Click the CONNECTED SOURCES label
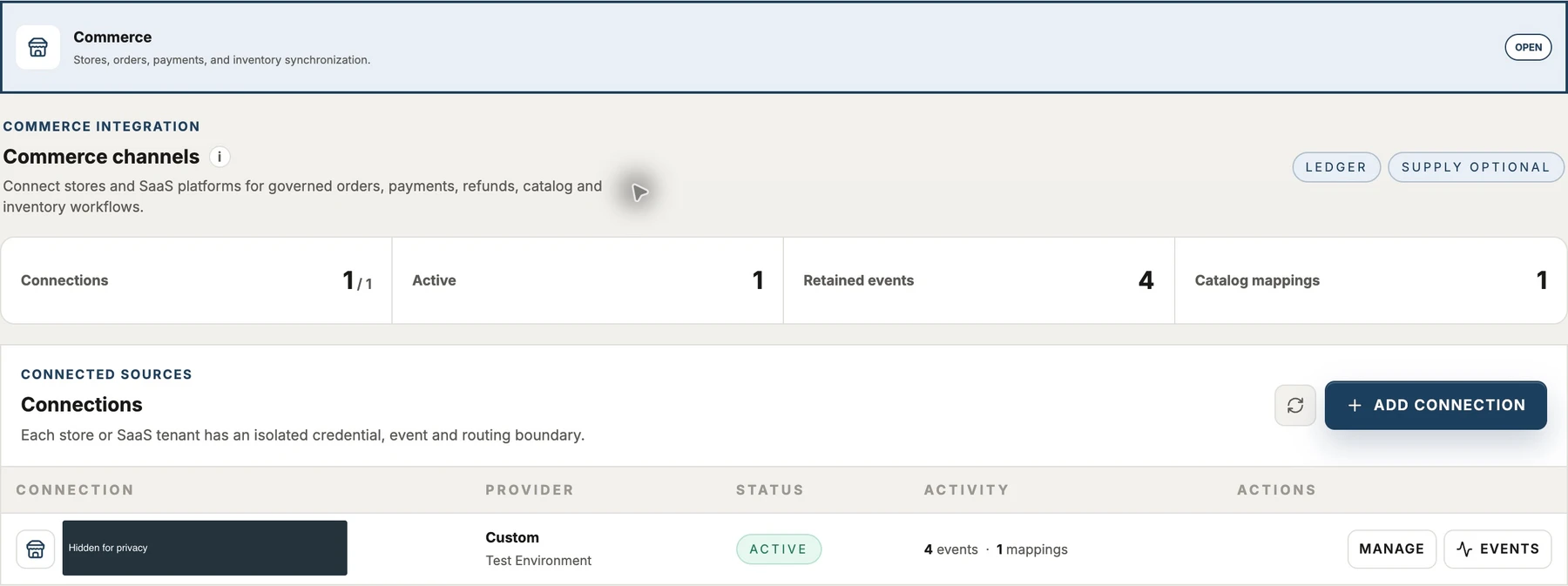This screenshot has width=1568, height=586. (106, 374)
